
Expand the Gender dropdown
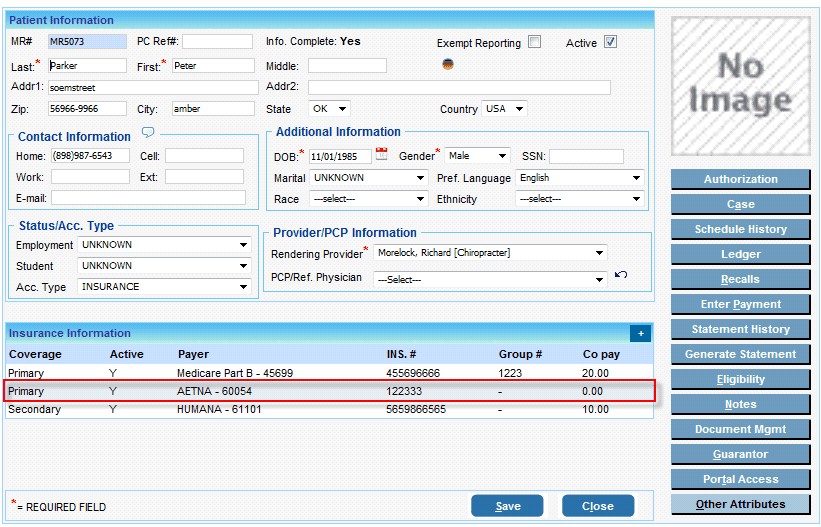(x=477, y=156)
